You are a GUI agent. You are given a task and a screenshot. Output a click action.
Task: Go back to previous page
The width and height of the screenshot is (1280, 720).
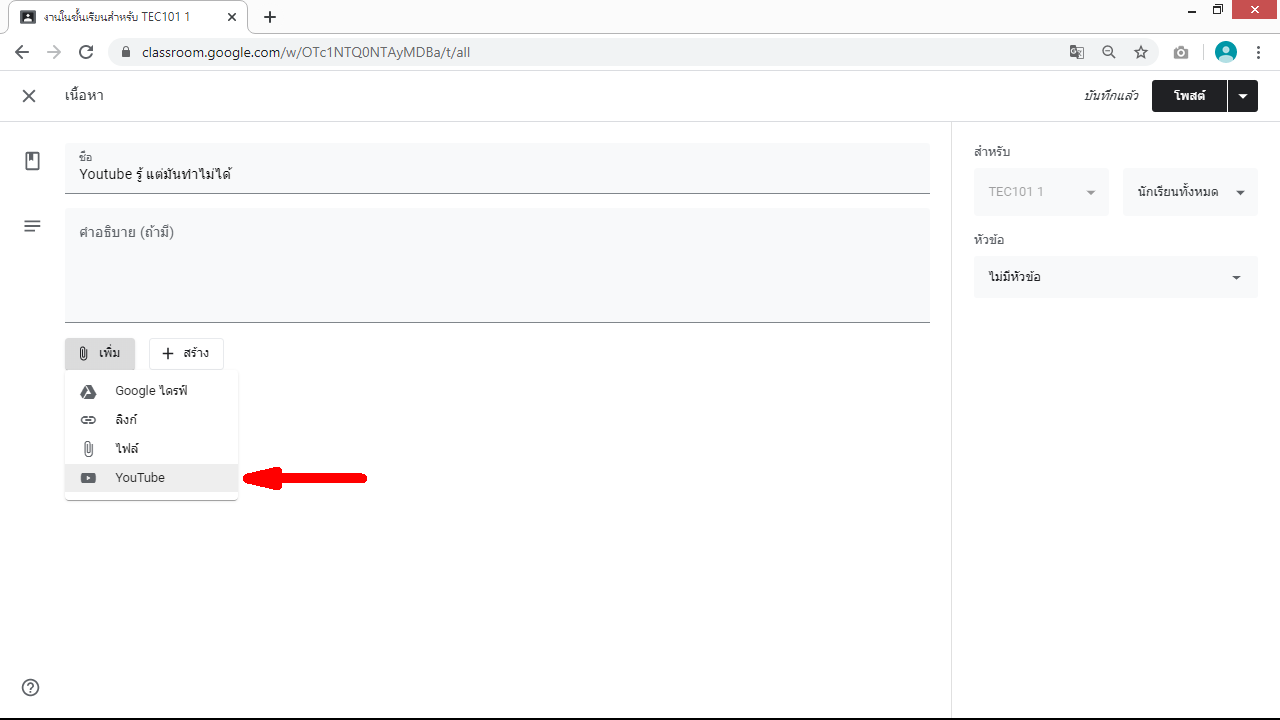click(22, 52)
